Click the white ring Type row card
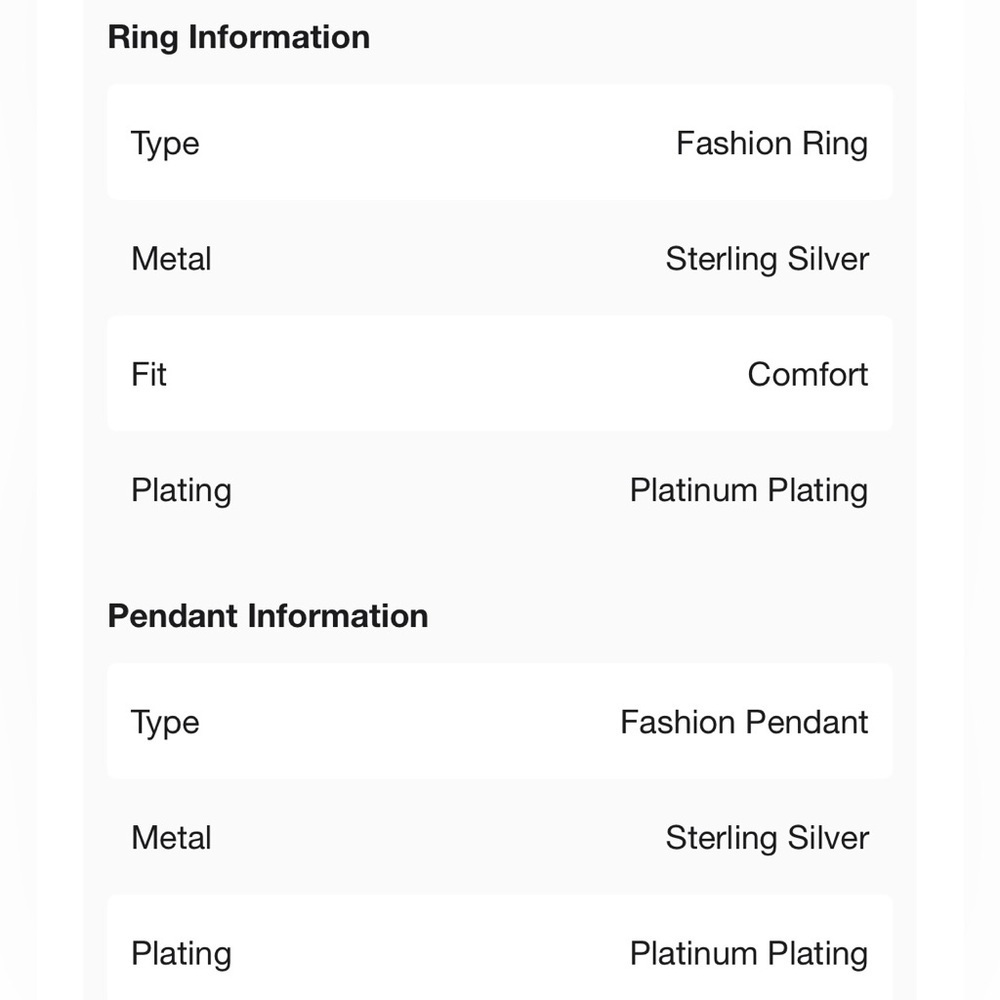The image size is (1000, 1000). point(499,142)
